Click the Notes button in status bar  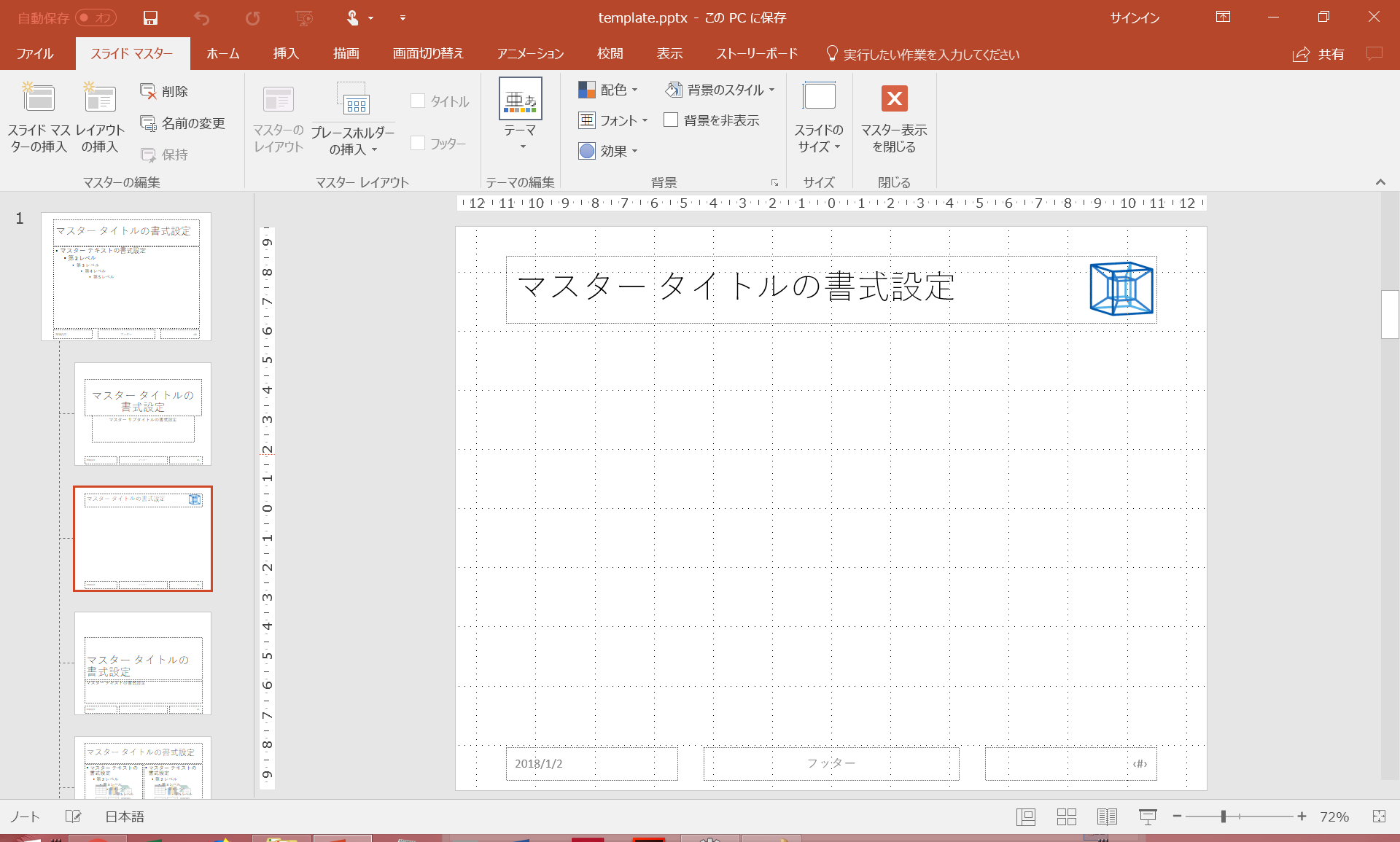(x=25, y=816)
